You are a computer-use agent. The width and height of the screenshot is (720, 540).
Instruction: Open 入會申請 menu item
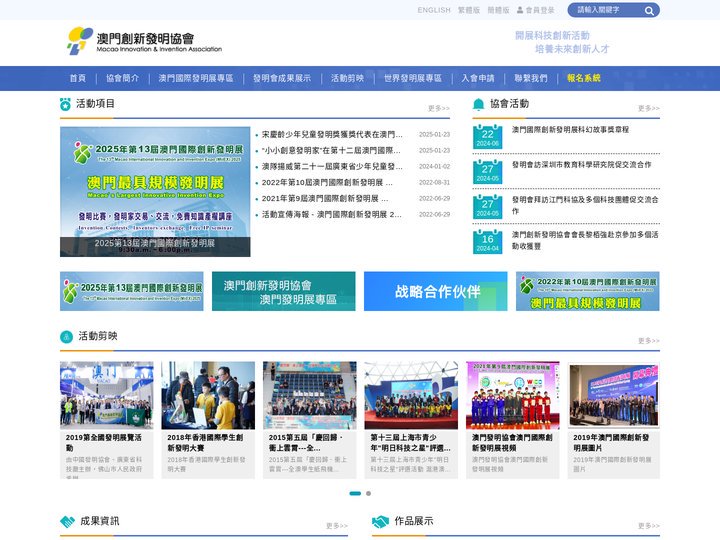(x=478, y=78)
